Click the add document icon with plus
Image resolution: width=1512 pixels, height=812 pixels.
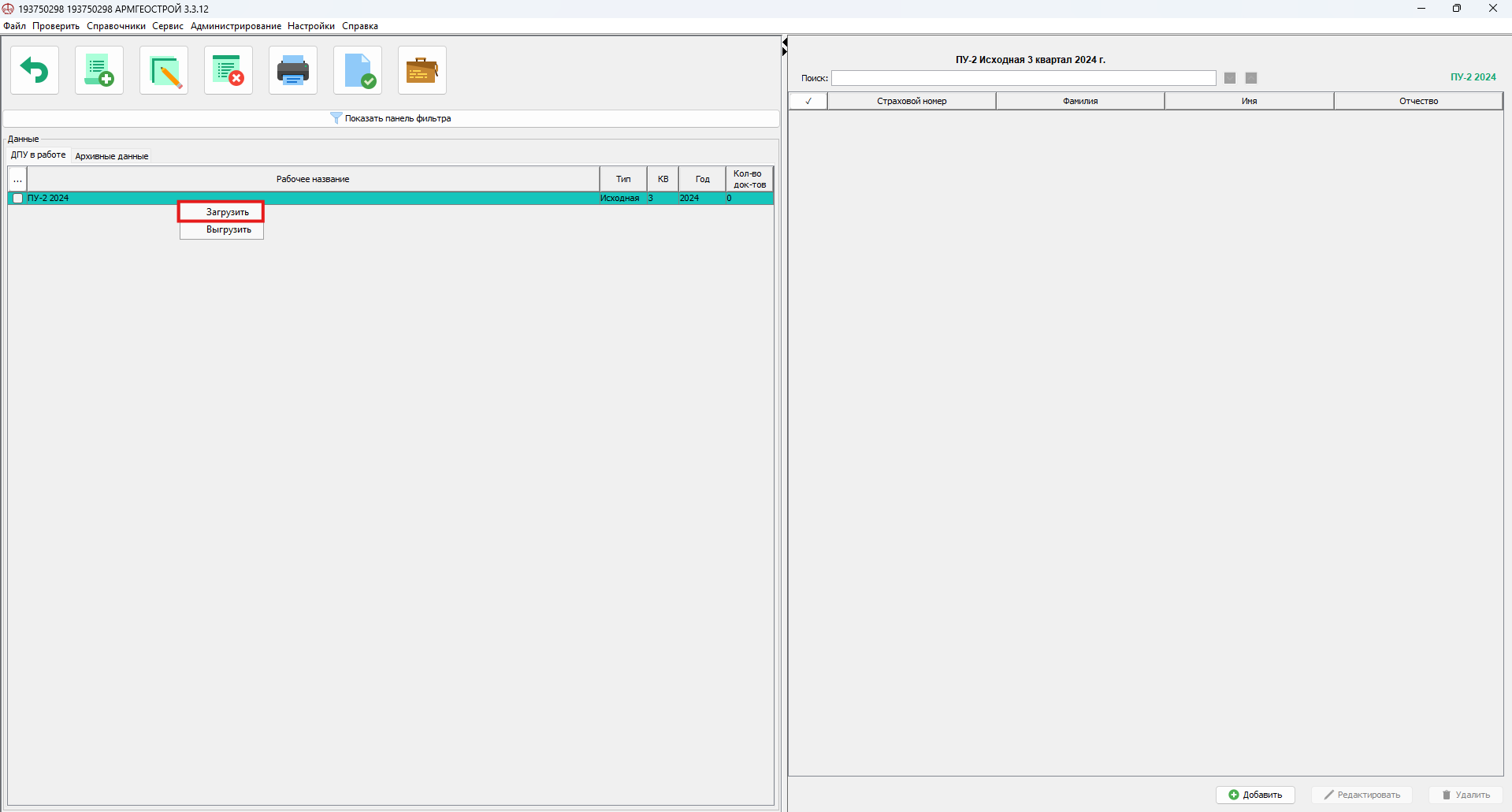point(99,70)
